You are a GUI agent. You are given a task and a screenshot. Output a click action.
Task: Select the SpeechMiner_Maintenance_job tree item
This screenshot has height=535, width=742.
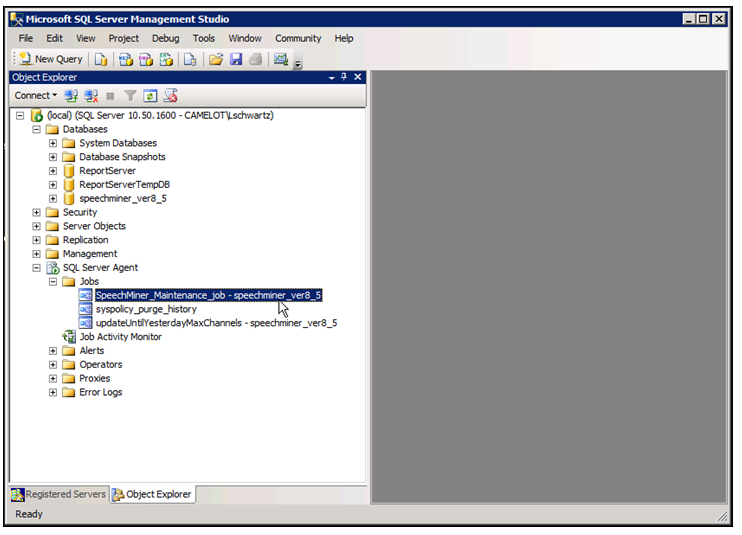208,296
